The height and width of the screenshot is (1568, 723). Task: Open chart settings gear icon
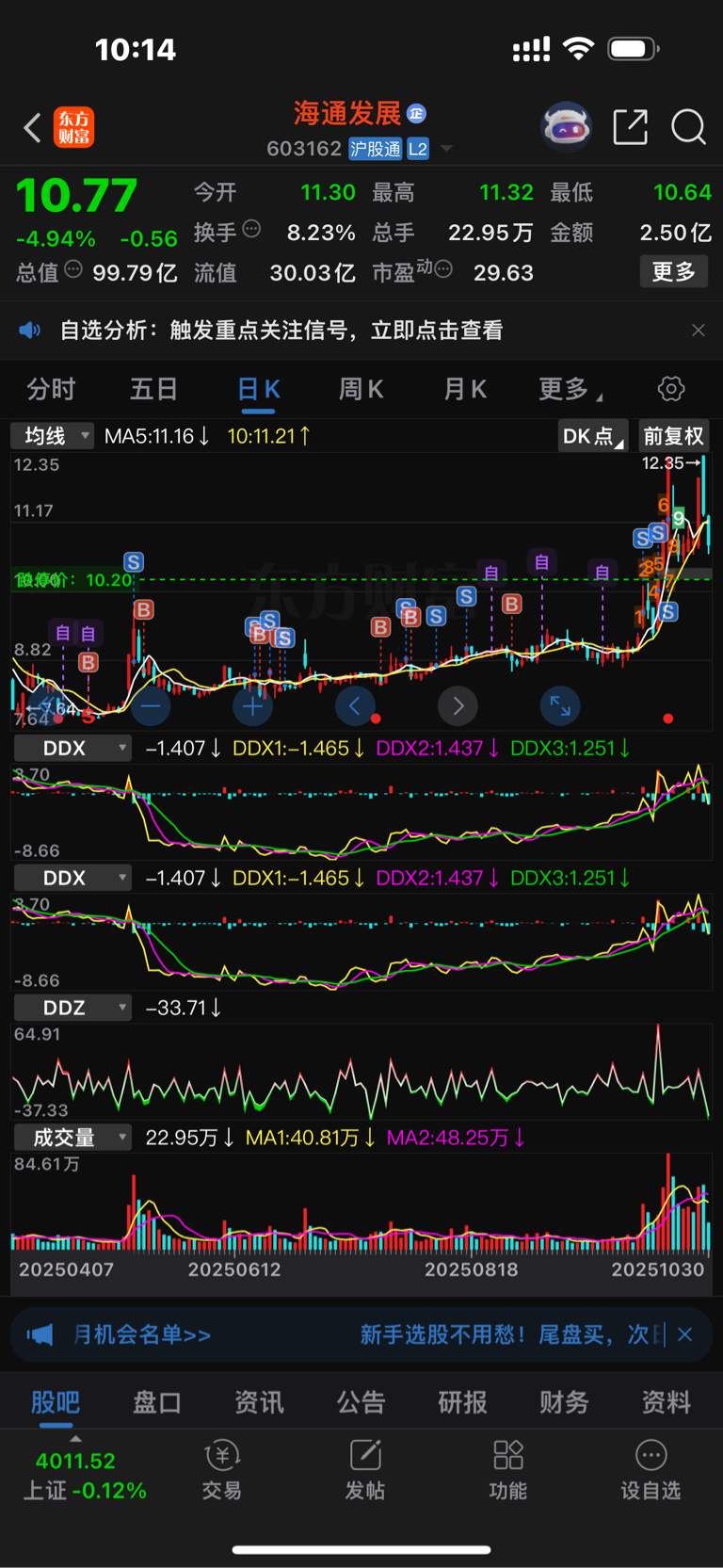(x=671, y=388)
